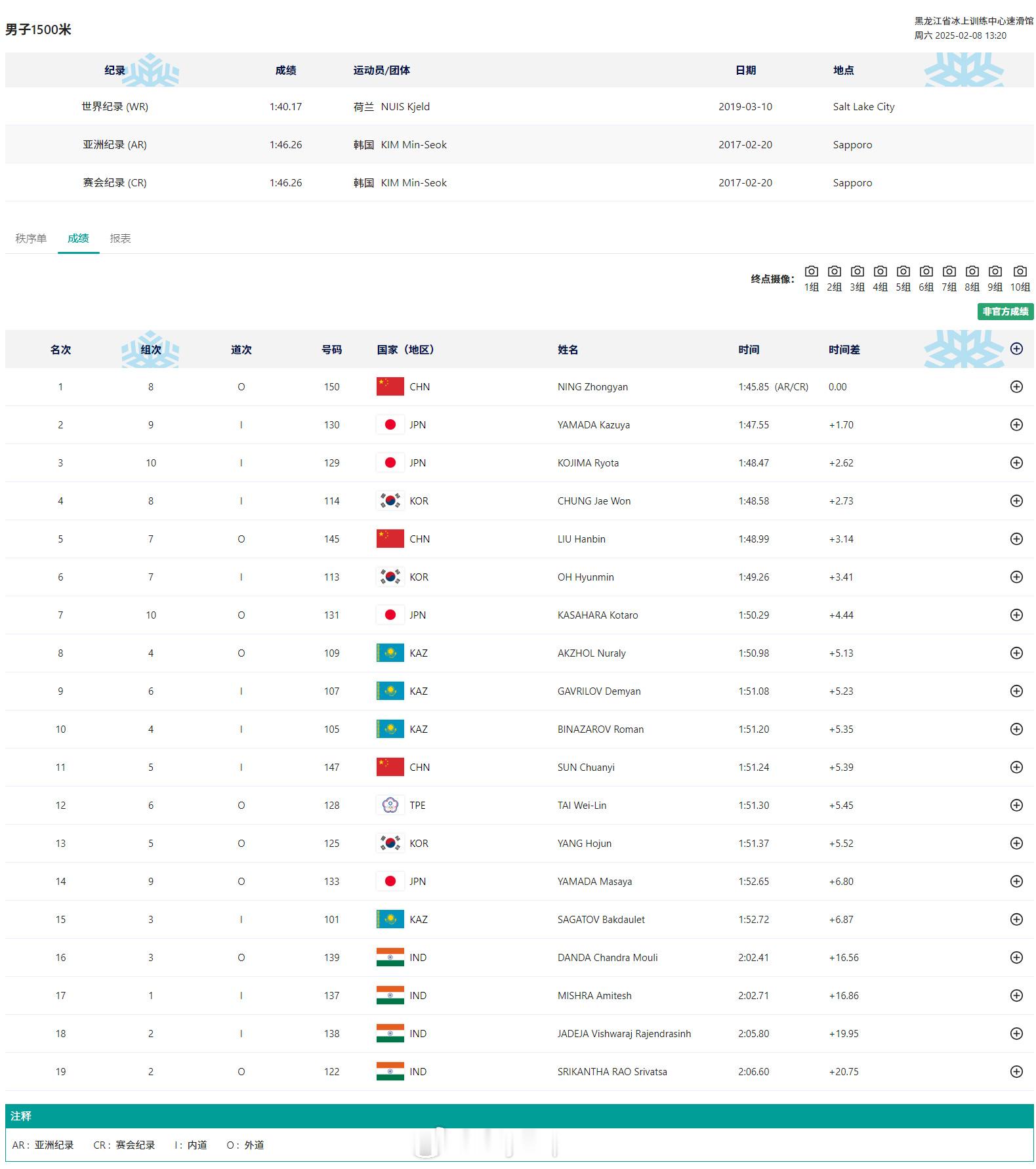Click the 时间差 column header

[x=844, y=350]
